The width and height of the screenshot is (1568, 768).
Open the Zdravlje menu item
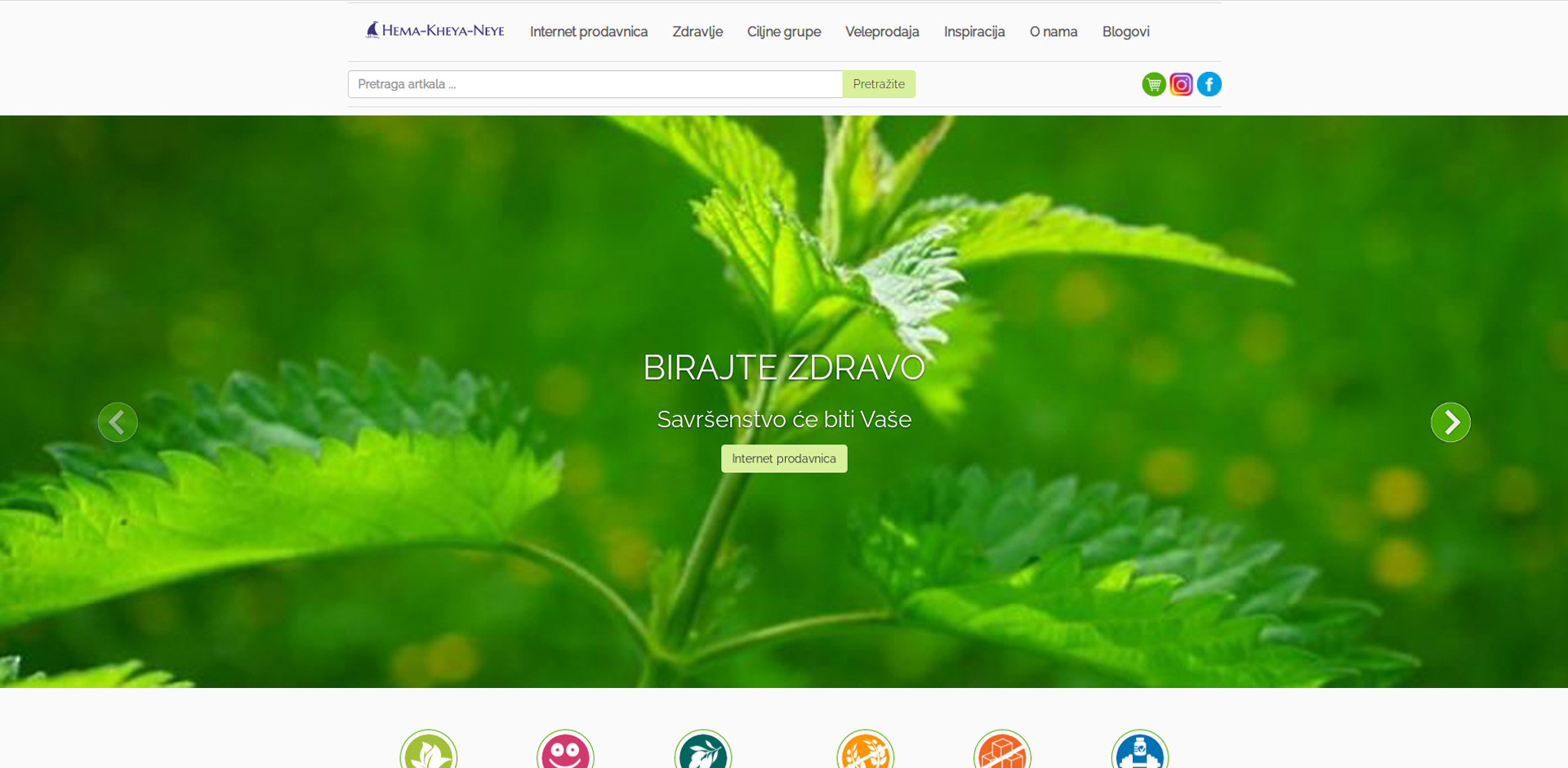coord(697,32)
